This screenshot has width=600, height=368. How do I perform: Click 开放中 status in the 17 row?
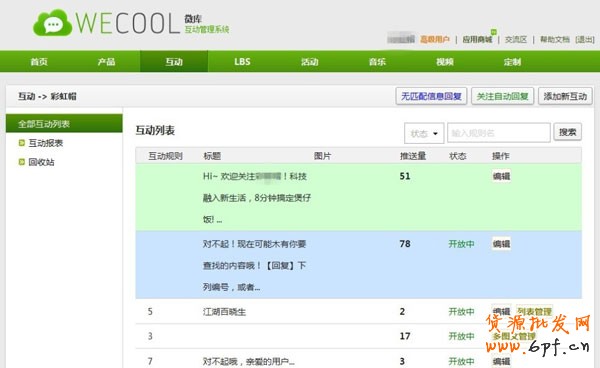point(461,336)
